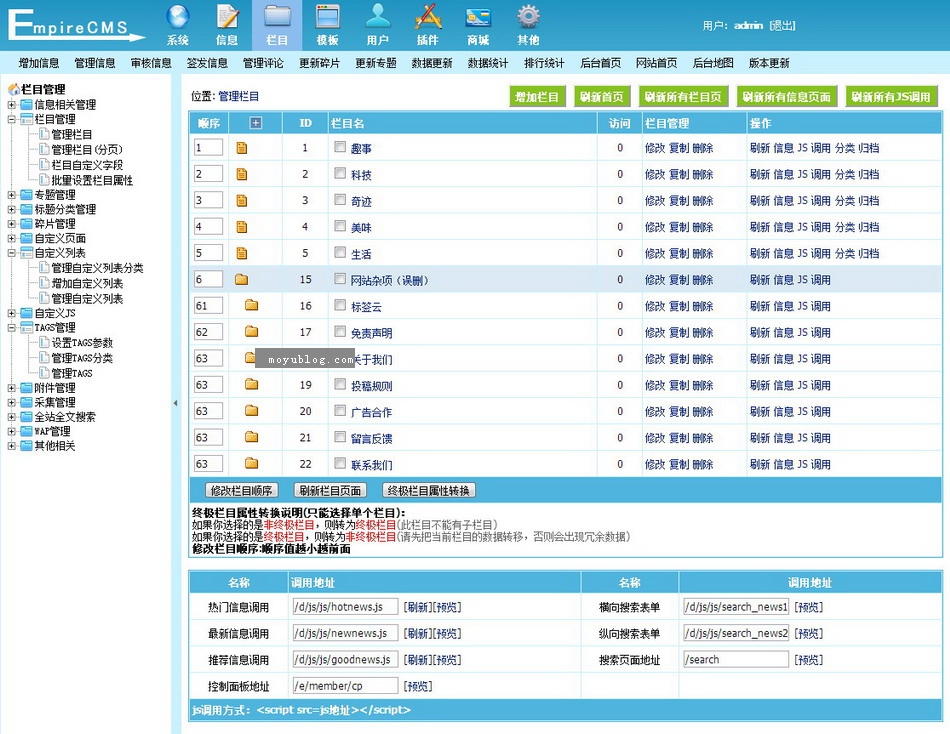Click 删除 in the 科技 row
The width and height of the screenshot is (950, 734).
703,175
